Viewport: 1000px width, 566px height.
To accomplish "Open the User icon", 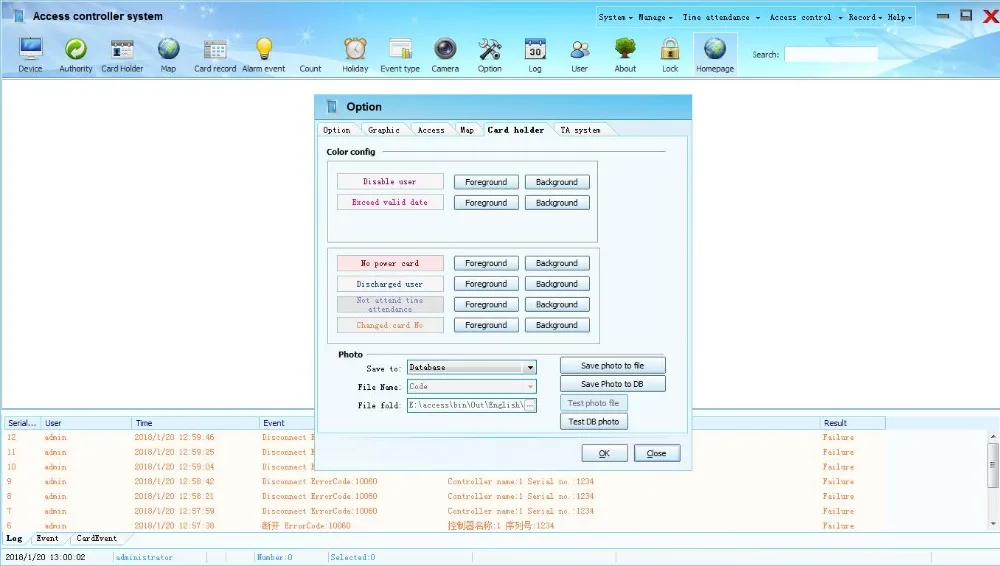I will 579,54.
